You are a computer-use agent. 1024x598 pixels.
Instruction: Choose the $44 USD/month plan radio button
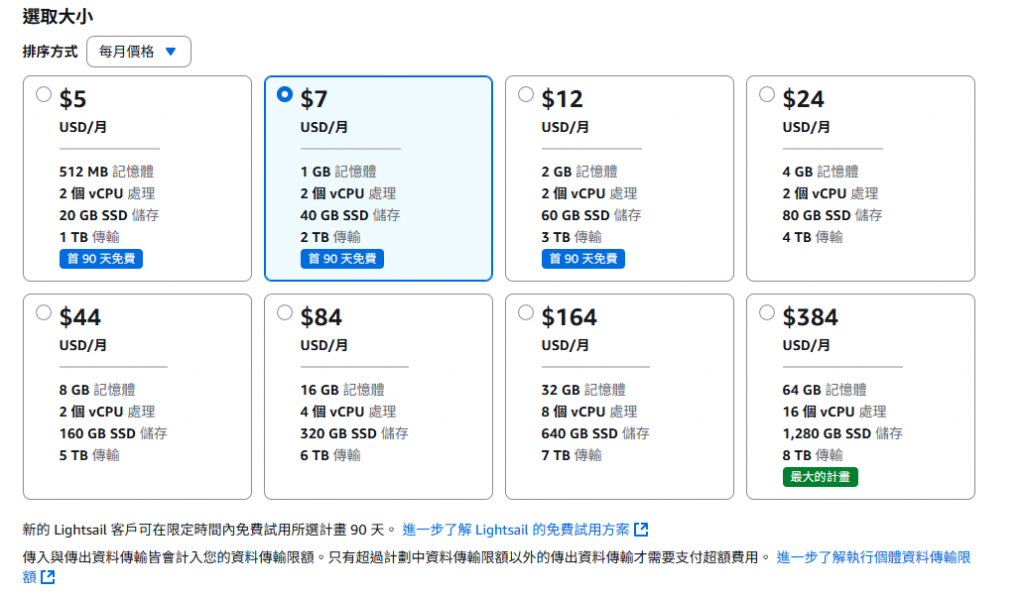pyautogui.click(x=43, y=313)
